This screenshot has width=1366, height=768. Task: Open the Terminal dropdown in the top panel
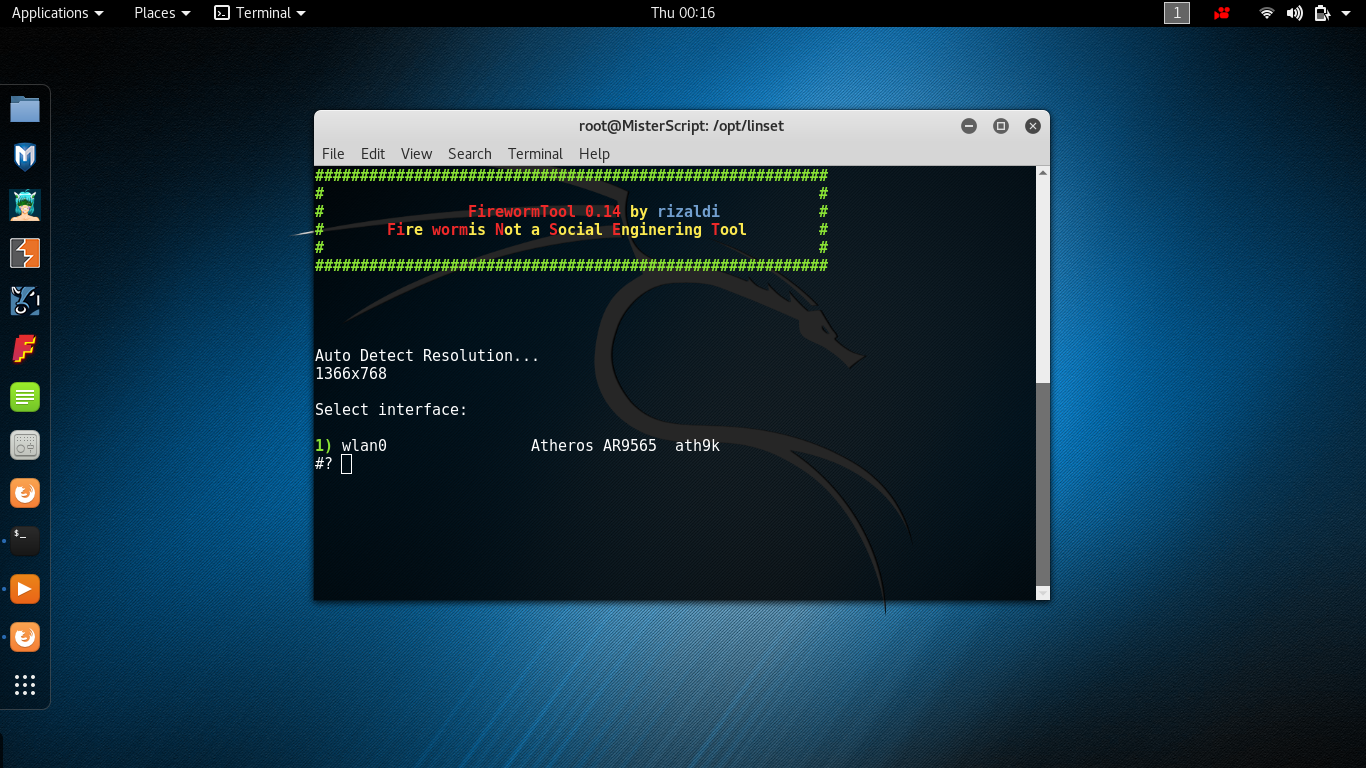259,13
